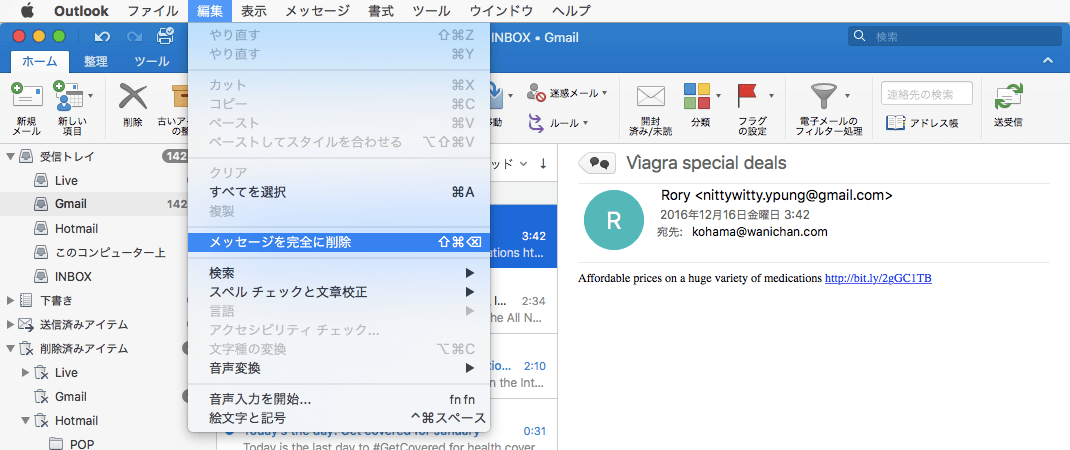Click the 削除 X icon

(x=133, y=96)
